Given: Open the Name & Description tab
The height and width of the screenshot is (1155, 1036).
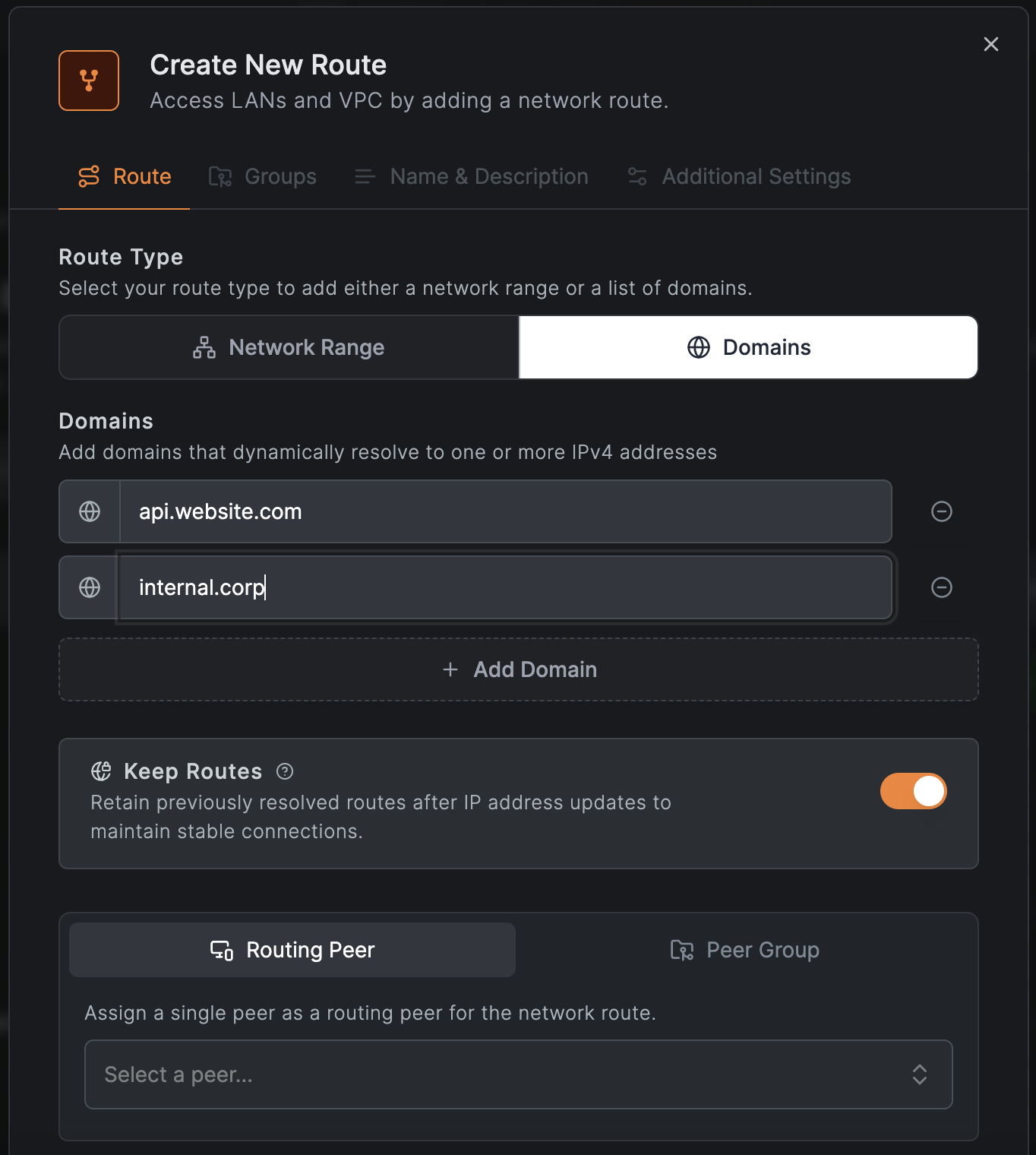Looking at the screenshot, I should point(472,176).
